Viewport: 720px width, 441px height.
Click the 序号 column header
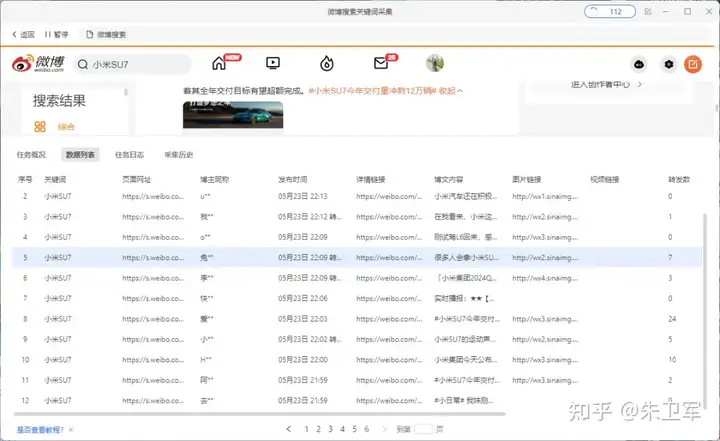pos(25,179)
